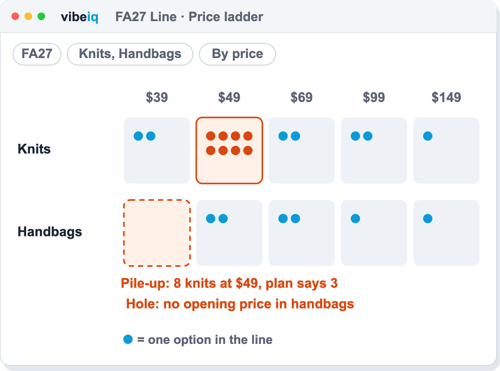
Task: Click the Knits $99 cell
Action: click(x=374, y=150)
